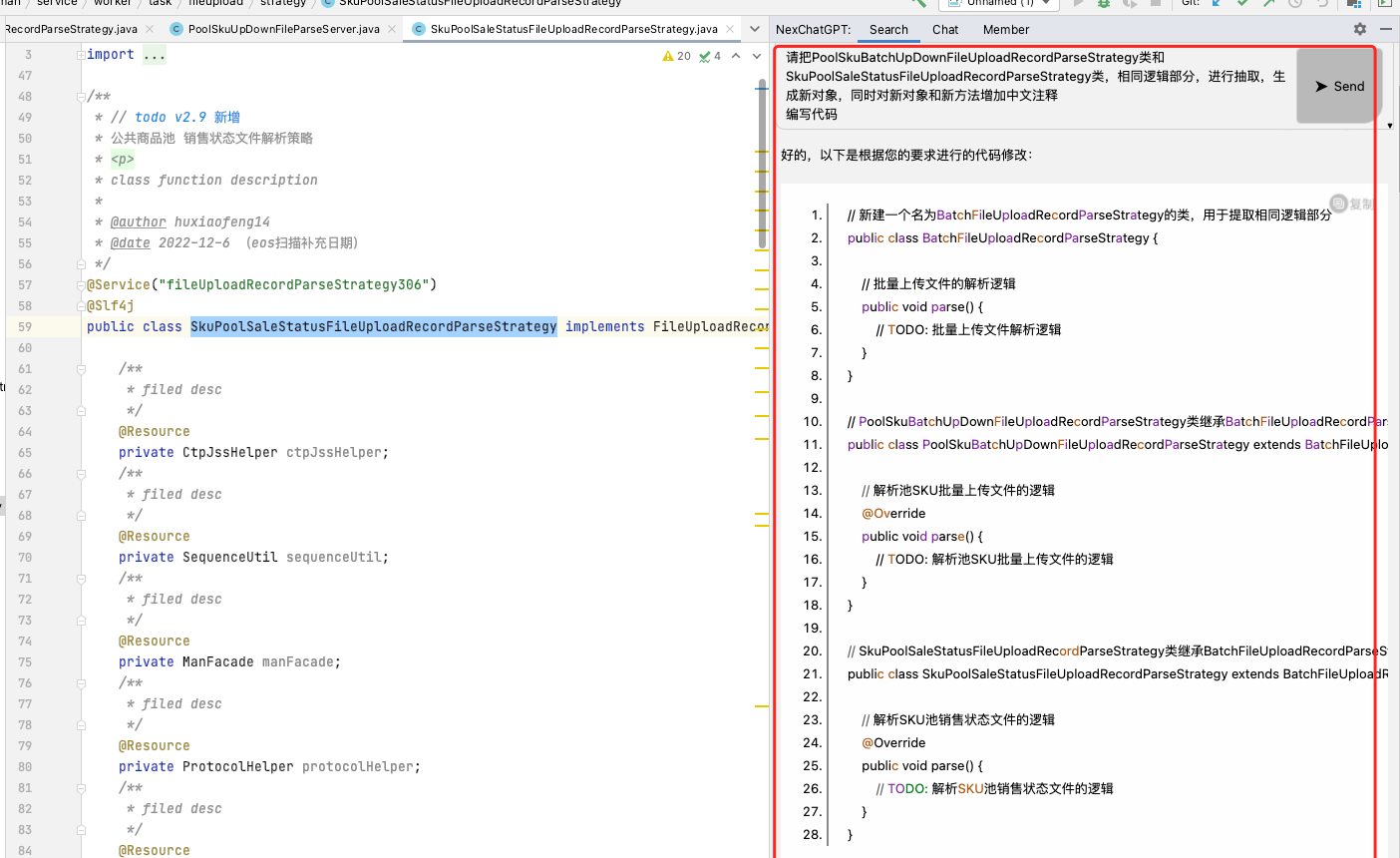The height and width of the screenshot is (858, 1400).
Task: Close SkuPoolSaleStatusFileUploadRecordParseStrategy.java tab
Action: click(x=730, y=29)
